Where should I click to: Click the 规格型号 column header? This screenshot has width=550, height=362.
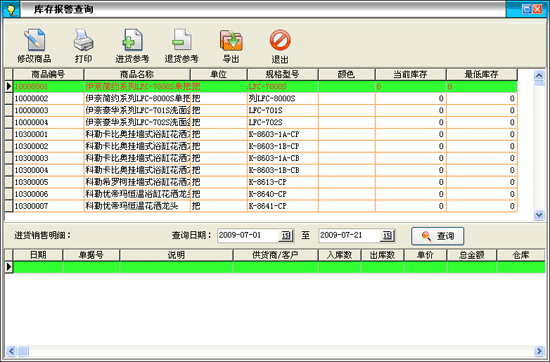(282, 74)
